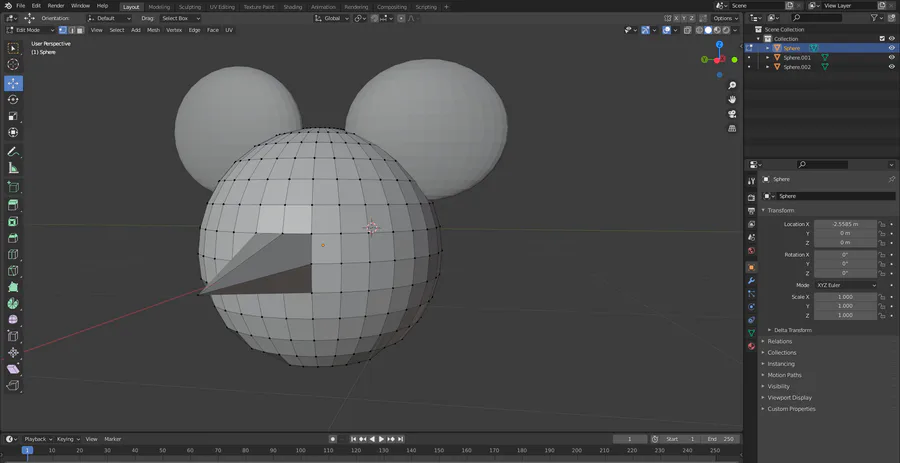Activate the Loop Cut tool

13,254
